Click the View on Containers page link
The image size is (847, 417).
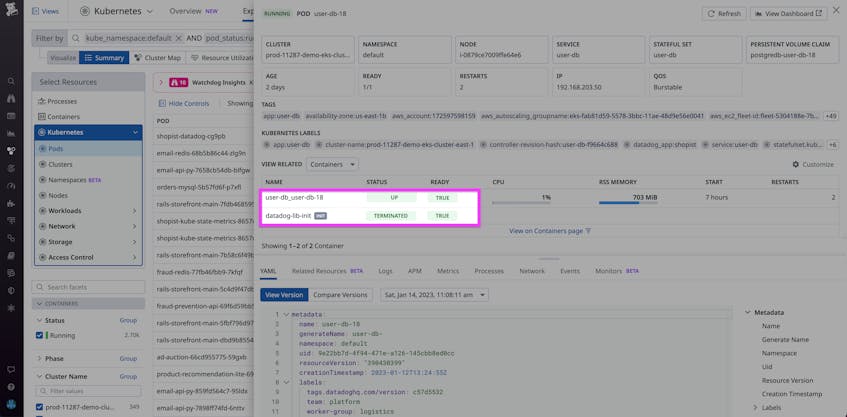coord(546,231)
